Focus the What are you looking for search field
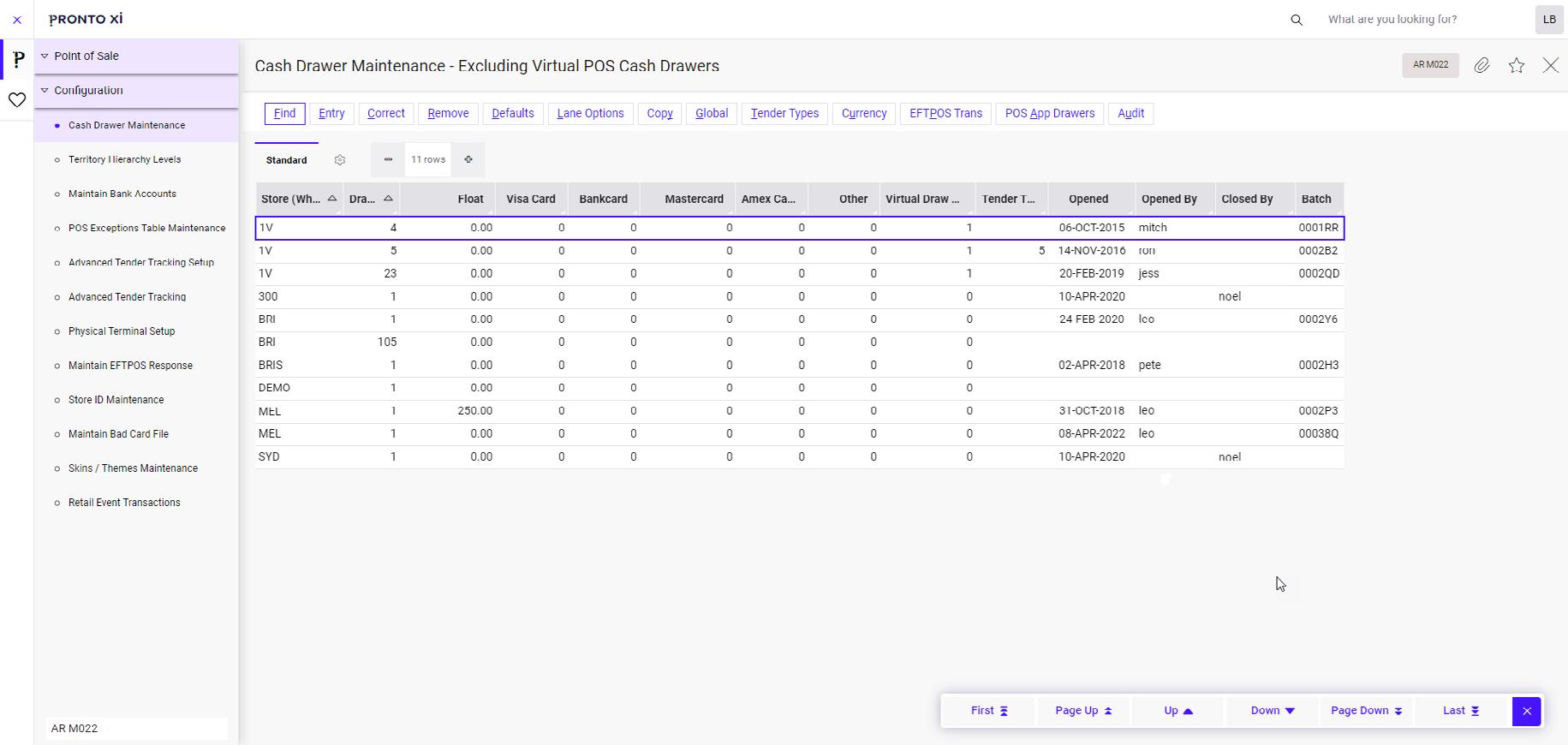The width and height of the screenshot is (1568, 745). [x=1422, y=19]
